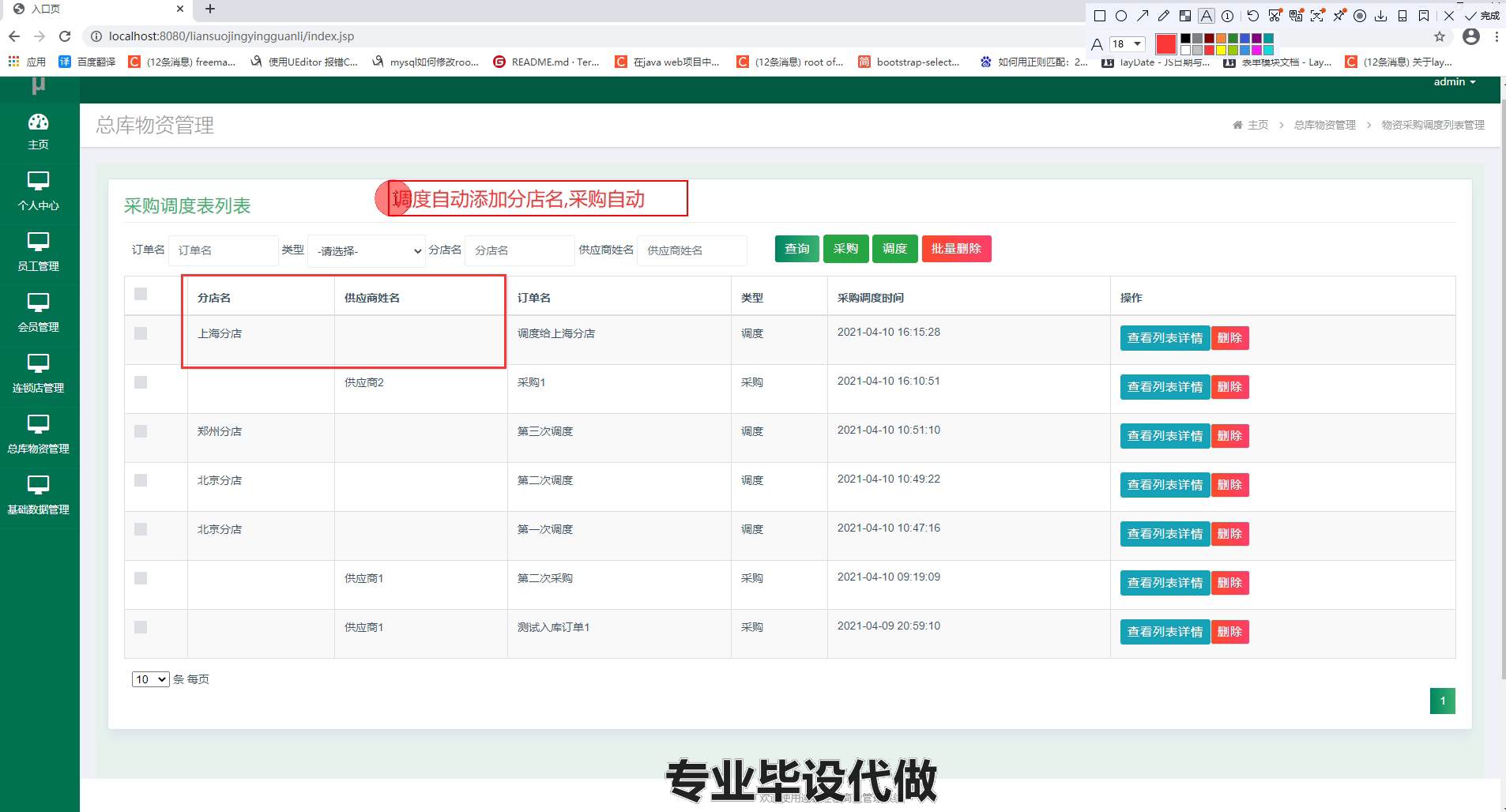Open 基础数据管理 in sidebar
The height and width of the screenshot is (812, 1506).
point(39,497)
